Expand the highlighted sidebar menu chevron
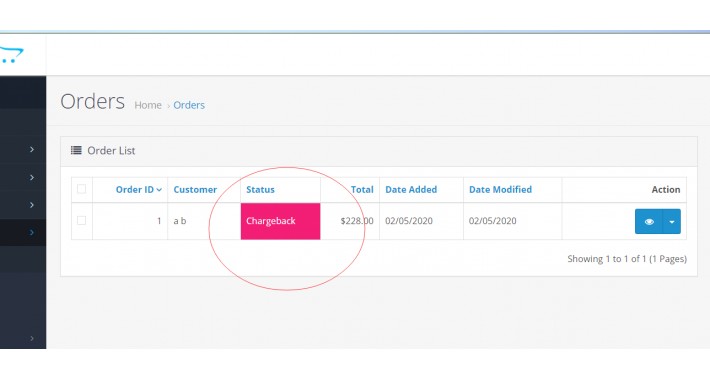This screenshot has height=380, width=710. pyautogui.click(x=32, y=232)
